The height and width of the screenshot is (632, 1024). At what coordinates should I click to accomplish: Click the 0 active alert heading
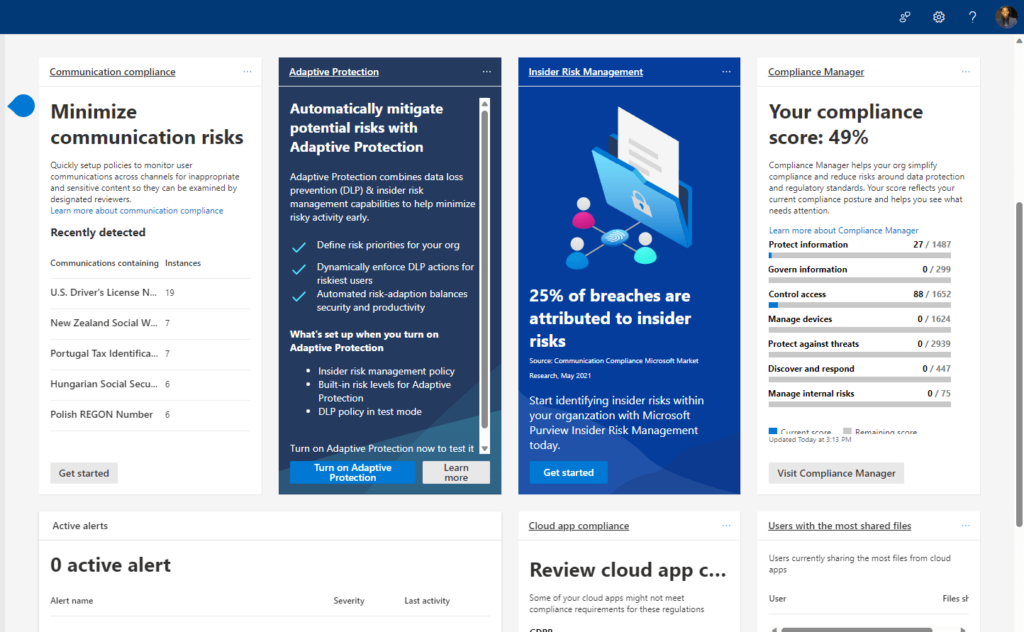point(110,565)
